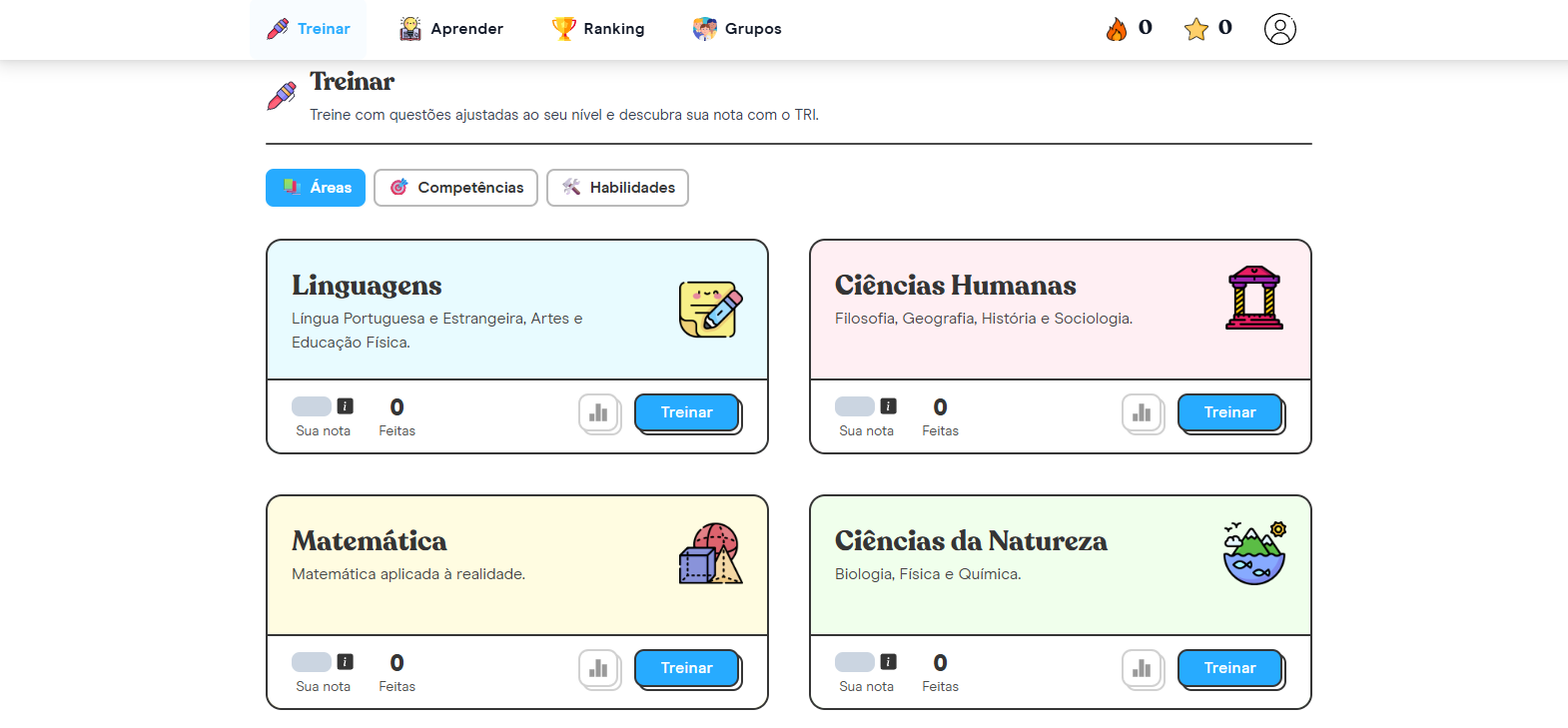Select the Áreas filter tab
Viewport: 1568px width, 728px height.
(316, 188)
